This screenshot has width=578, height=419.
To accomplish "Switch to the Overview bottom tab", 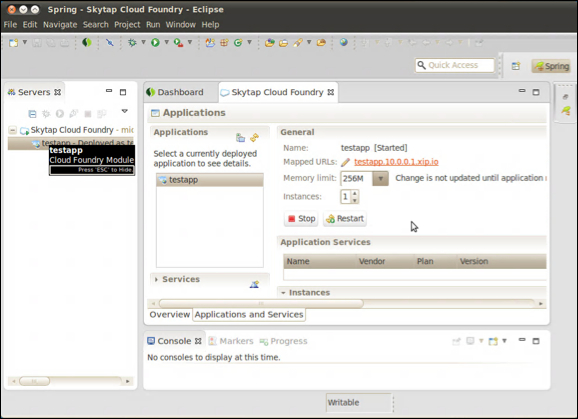I will tap(169, 315).
